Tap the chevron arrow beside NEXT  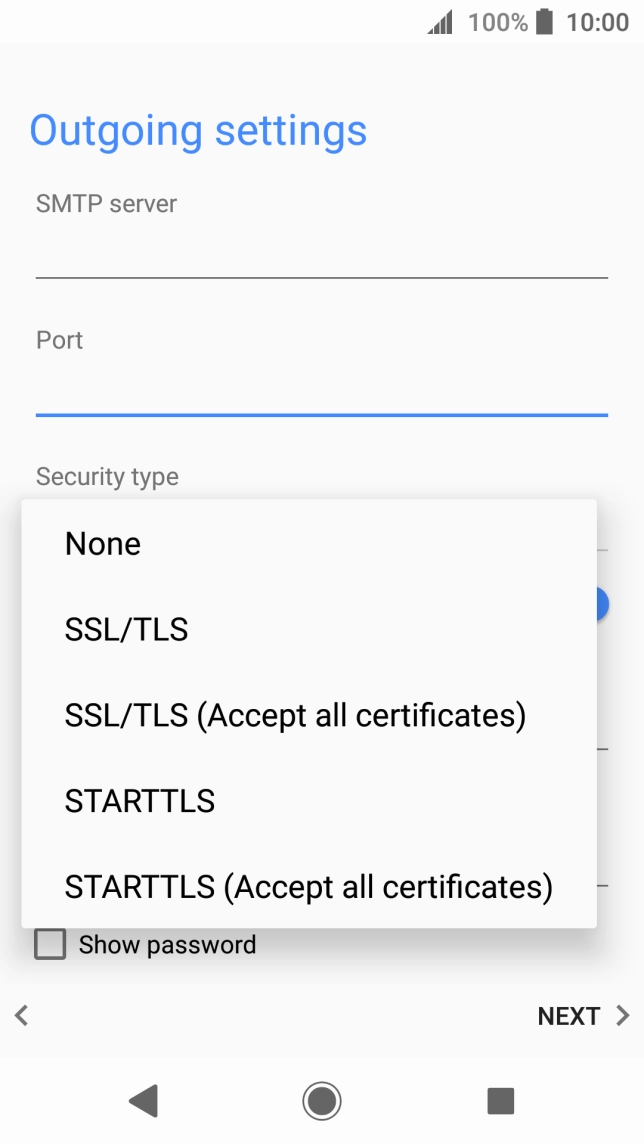coord(622,1015)
